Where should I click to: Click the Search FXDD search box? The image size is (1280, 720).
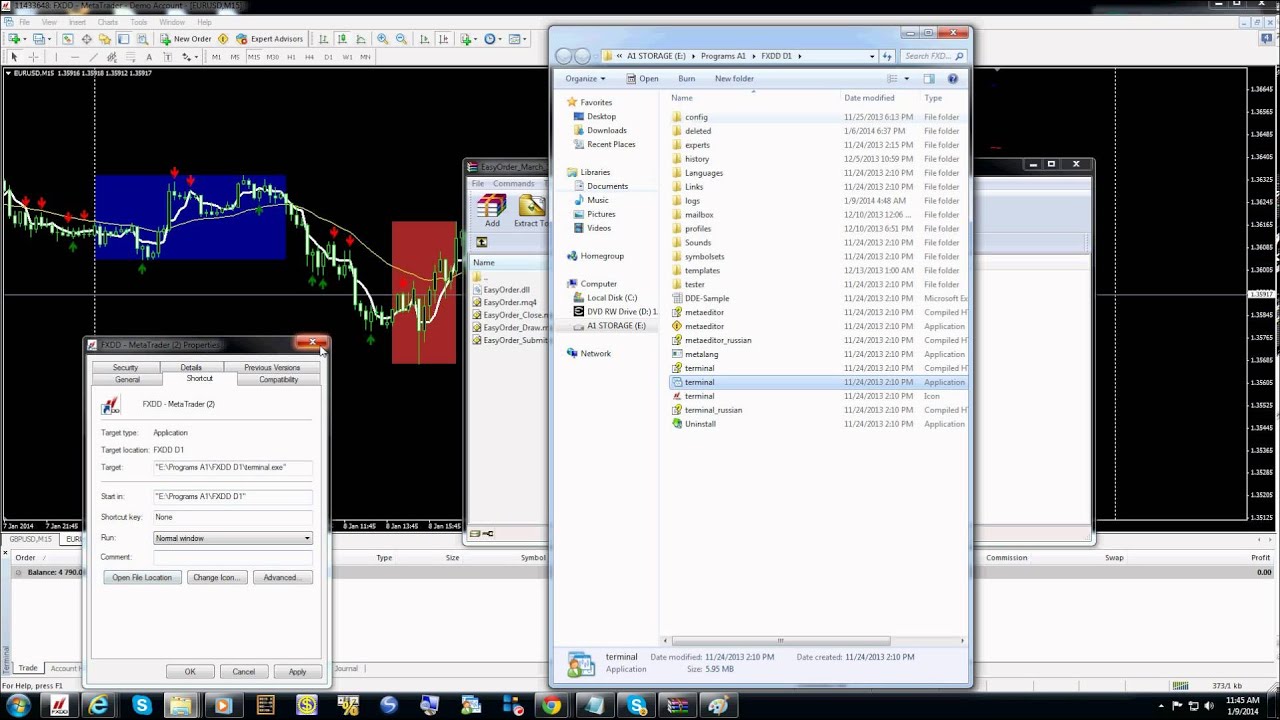click(932, 56)
